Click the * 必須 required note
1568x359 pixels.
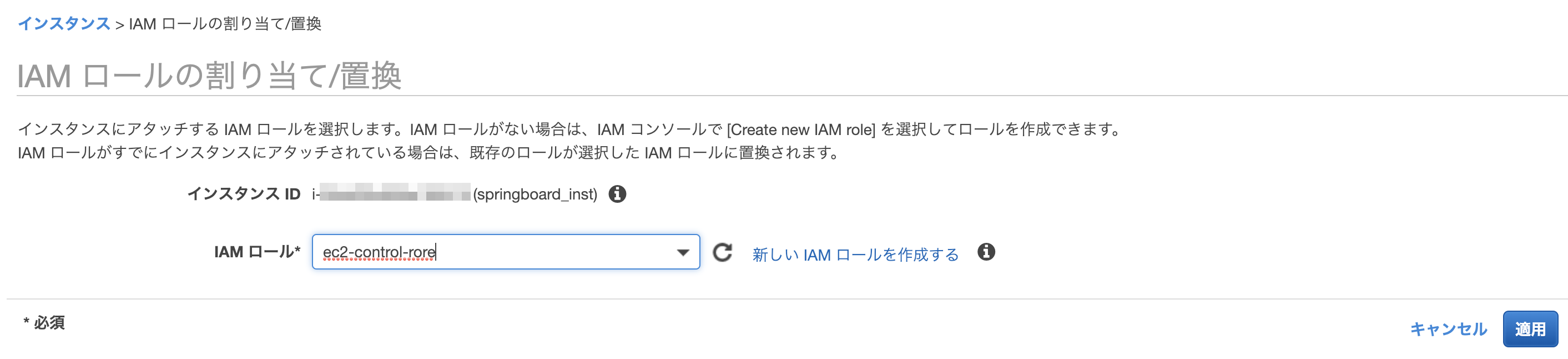(x=44, y=322)
